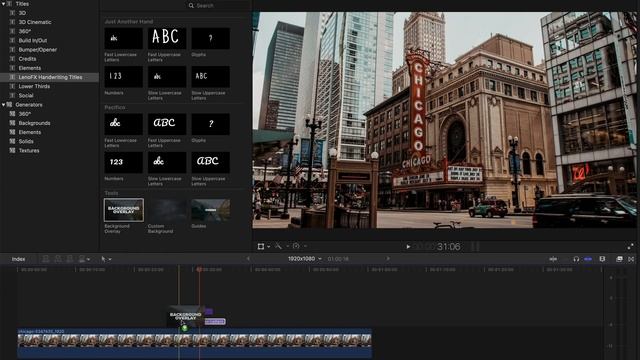Screen dimensions: 640x360
Task: Select Pacifico Glyphs question mark thumbnail
Action: [211, 124]
